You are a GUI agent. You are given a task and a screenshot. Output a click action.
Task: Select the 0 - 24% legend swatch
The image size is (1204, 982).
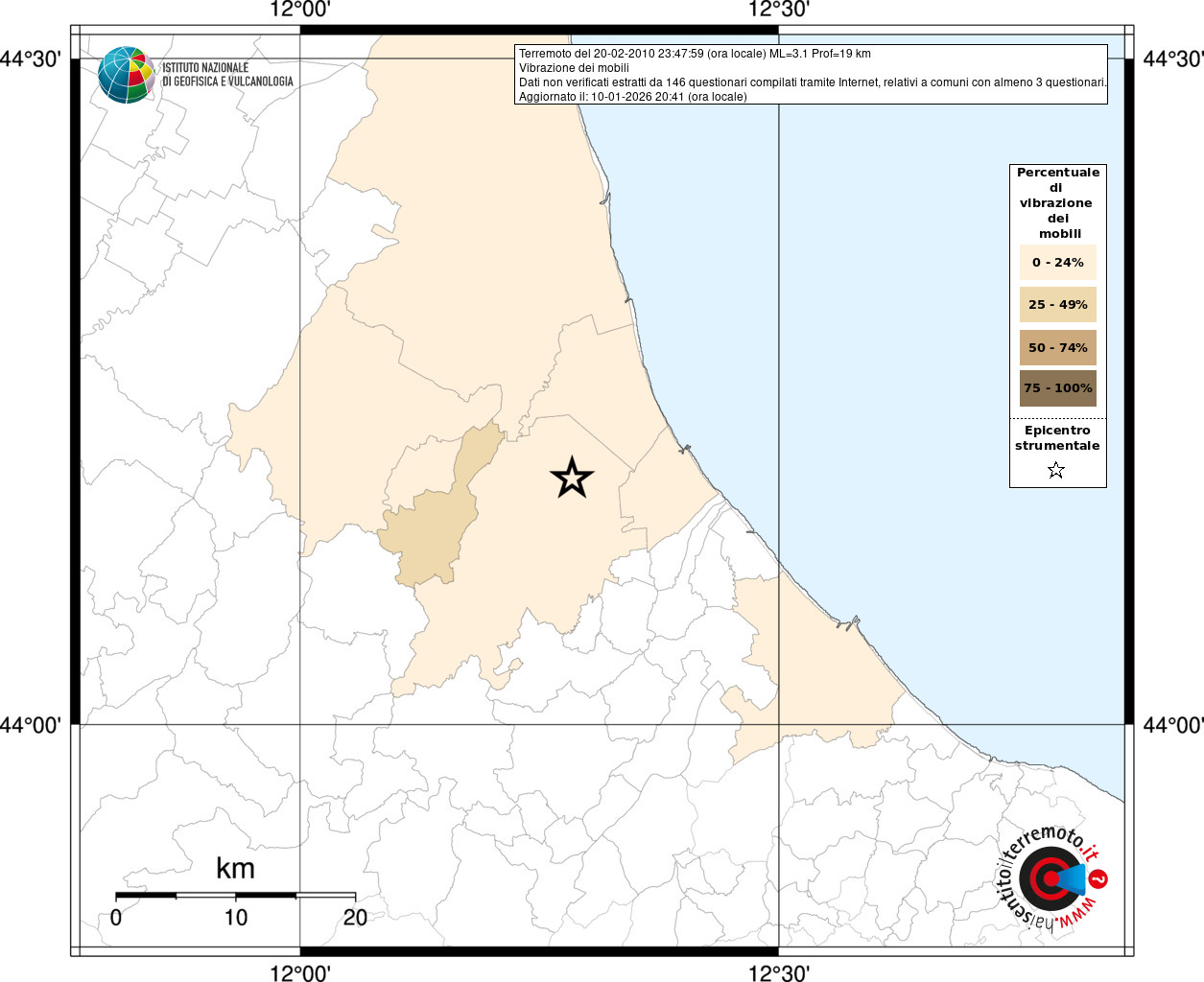(x=1057, y=262)
